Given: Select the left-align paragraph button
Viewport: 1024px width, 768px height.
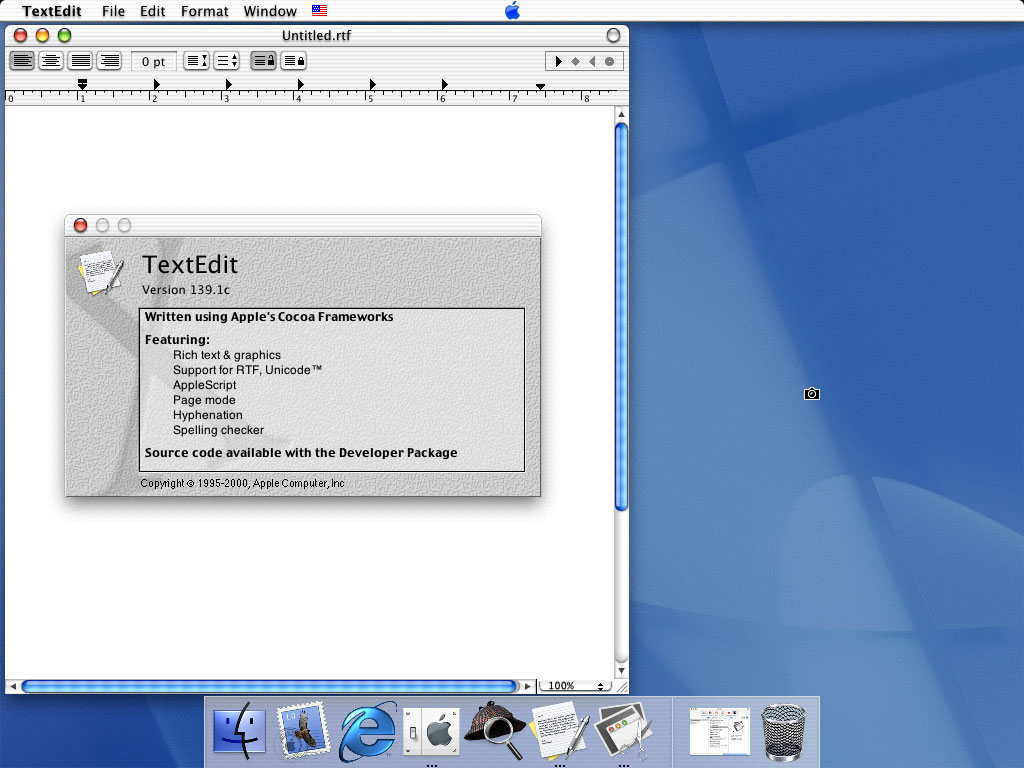Looking at the screenshot, I should click(22, 61).
